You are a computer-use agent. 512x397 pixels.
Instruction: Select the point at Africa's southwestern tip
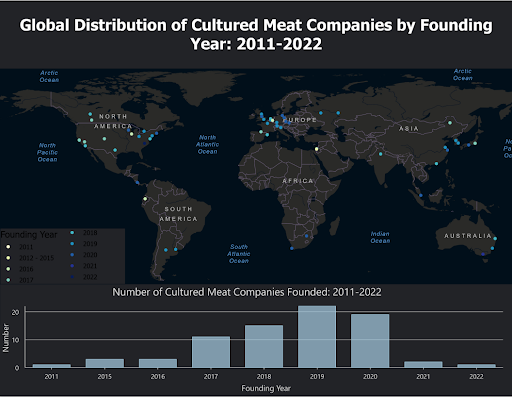coord(292,248)
